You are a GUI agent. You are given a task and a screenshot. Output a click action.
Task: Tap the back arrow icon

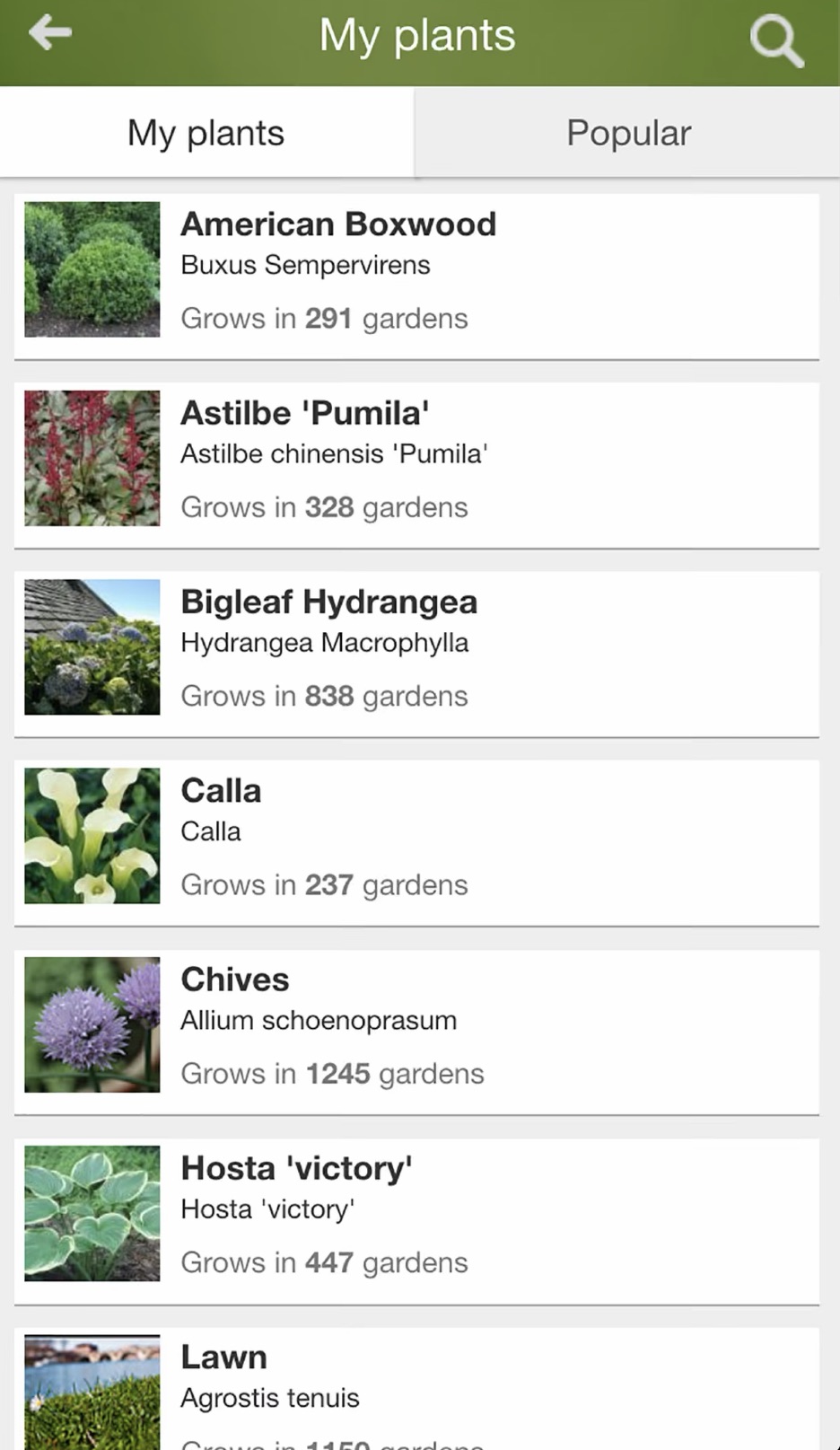(x=50, y=34)
